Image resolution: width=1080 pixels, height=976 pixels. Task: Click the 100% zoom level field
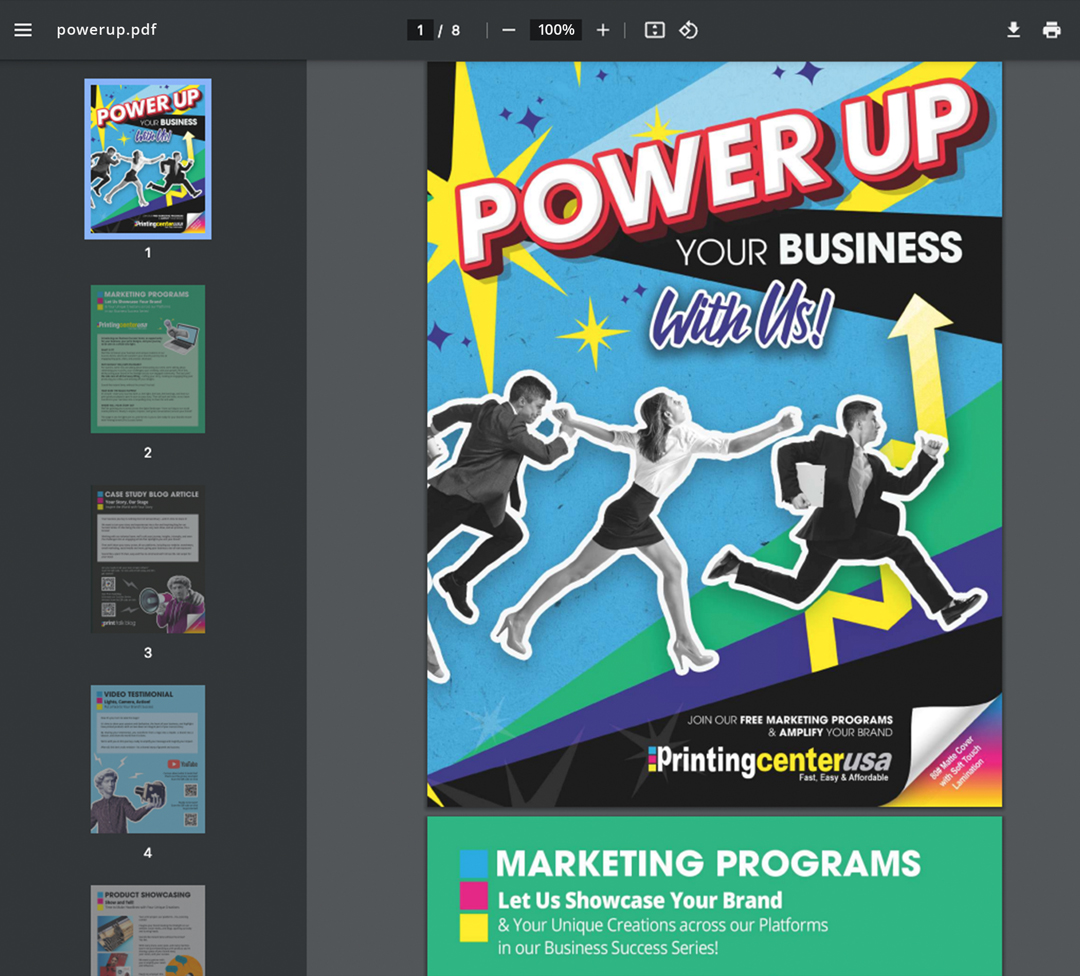[x=556, y=30]
